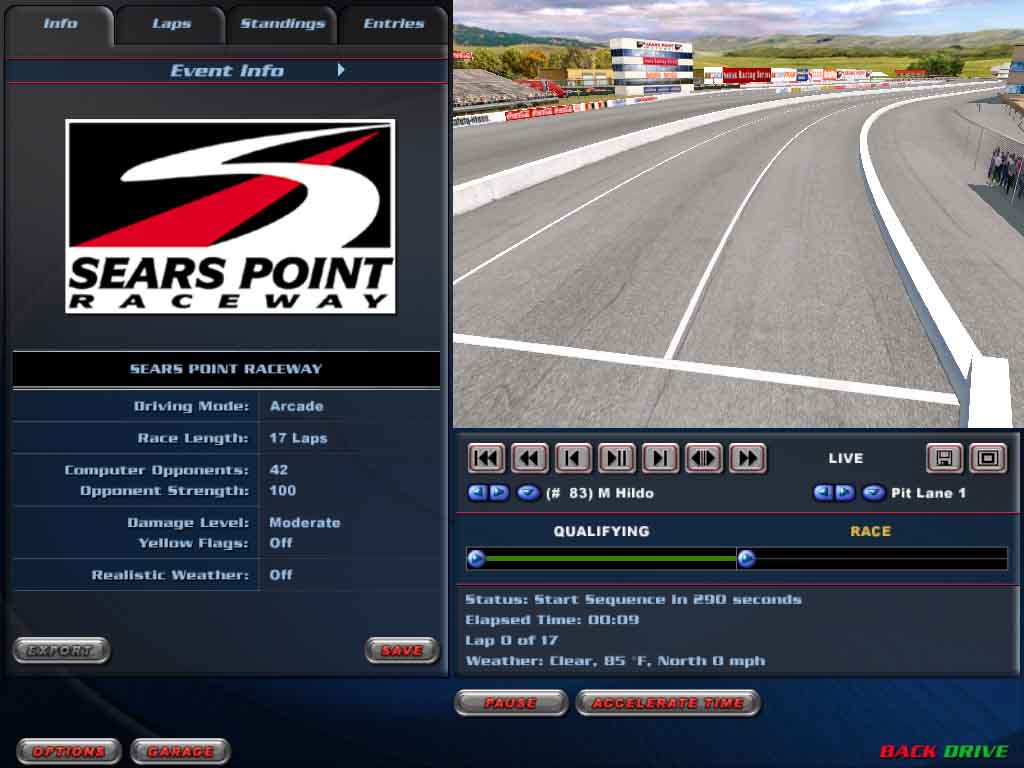Screen dimensions: 1024x768
Task: Switch the replay view to full screen
Action: (988, 458)
